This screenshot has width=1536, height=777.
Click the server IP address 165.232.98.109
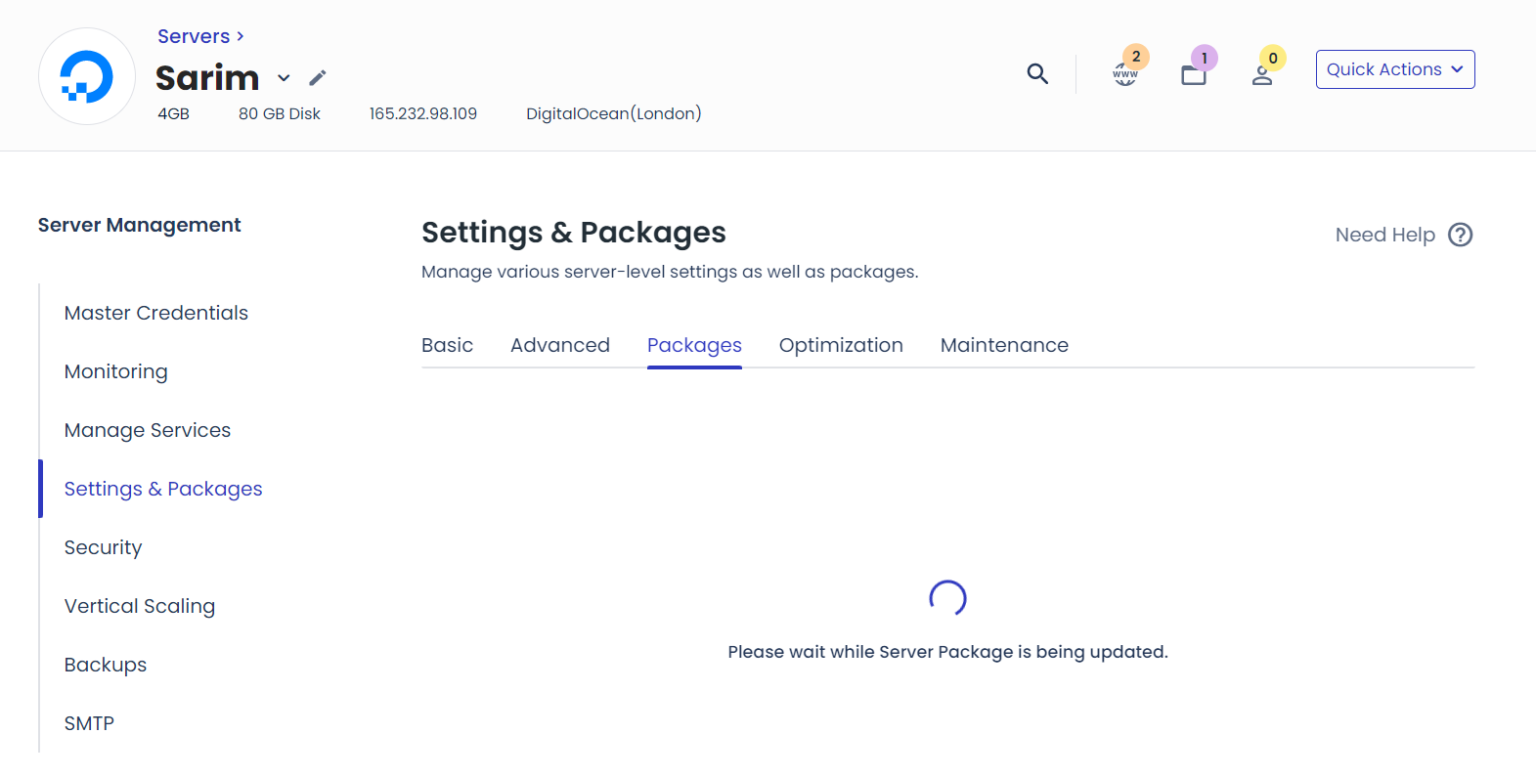click(423, 114)
